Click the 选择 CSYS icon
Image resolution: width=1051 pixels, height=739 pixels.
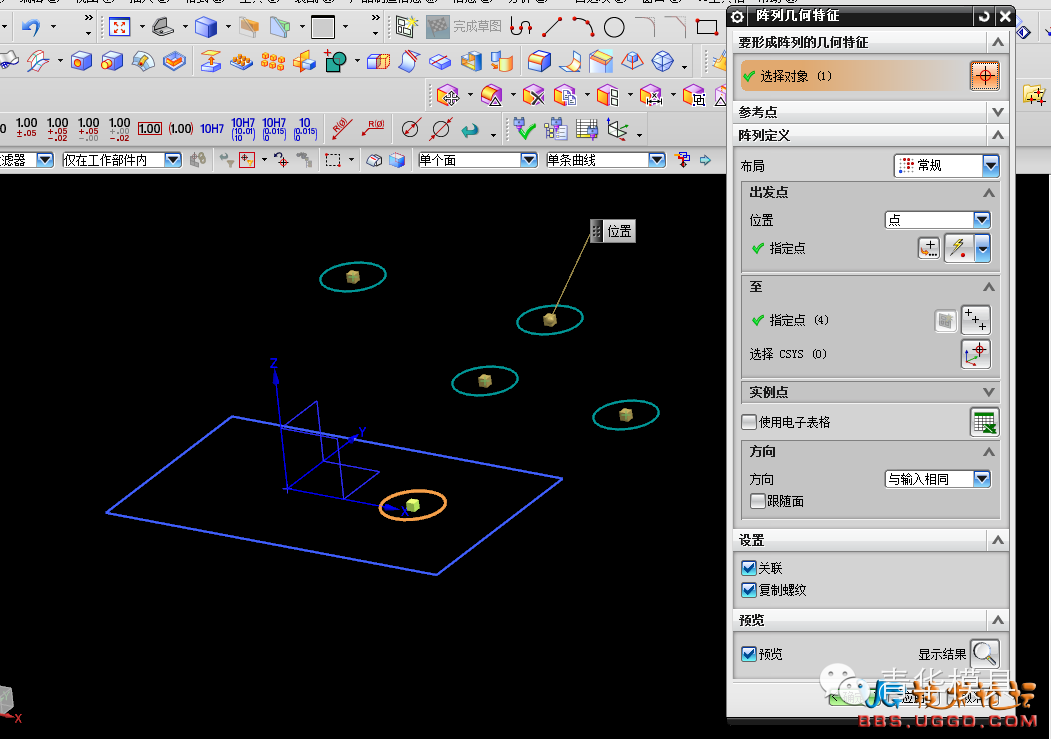pos(975,354)
